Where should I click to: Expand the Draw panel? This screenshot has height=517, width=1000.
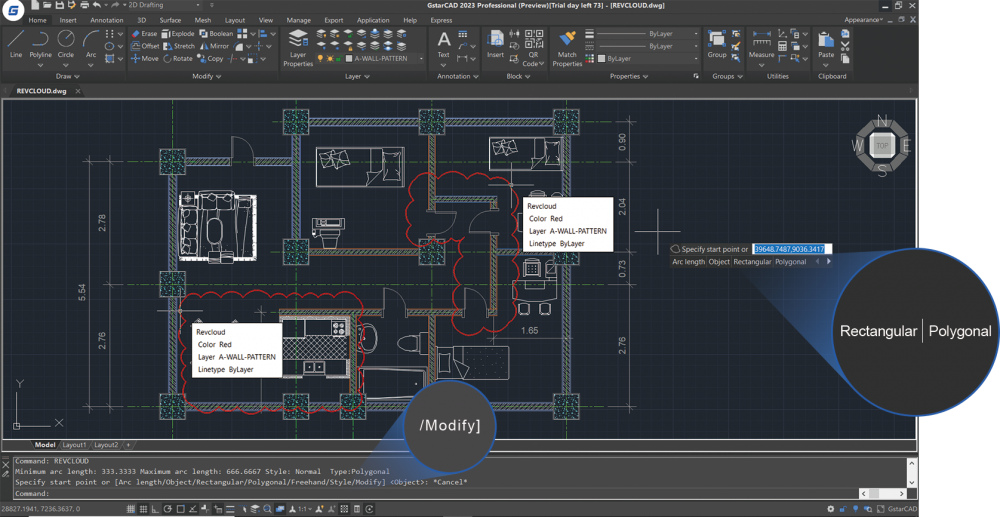(x=67, y=76)
